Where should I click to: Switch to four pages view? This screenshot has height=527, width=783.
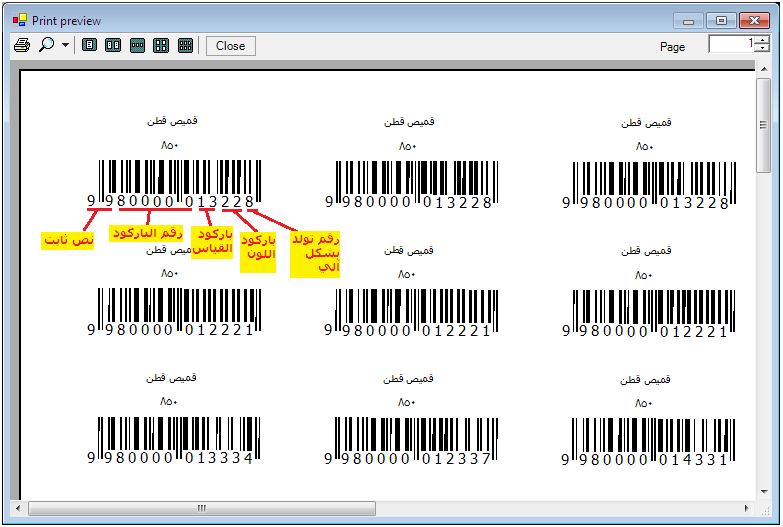tap(161, 45)
